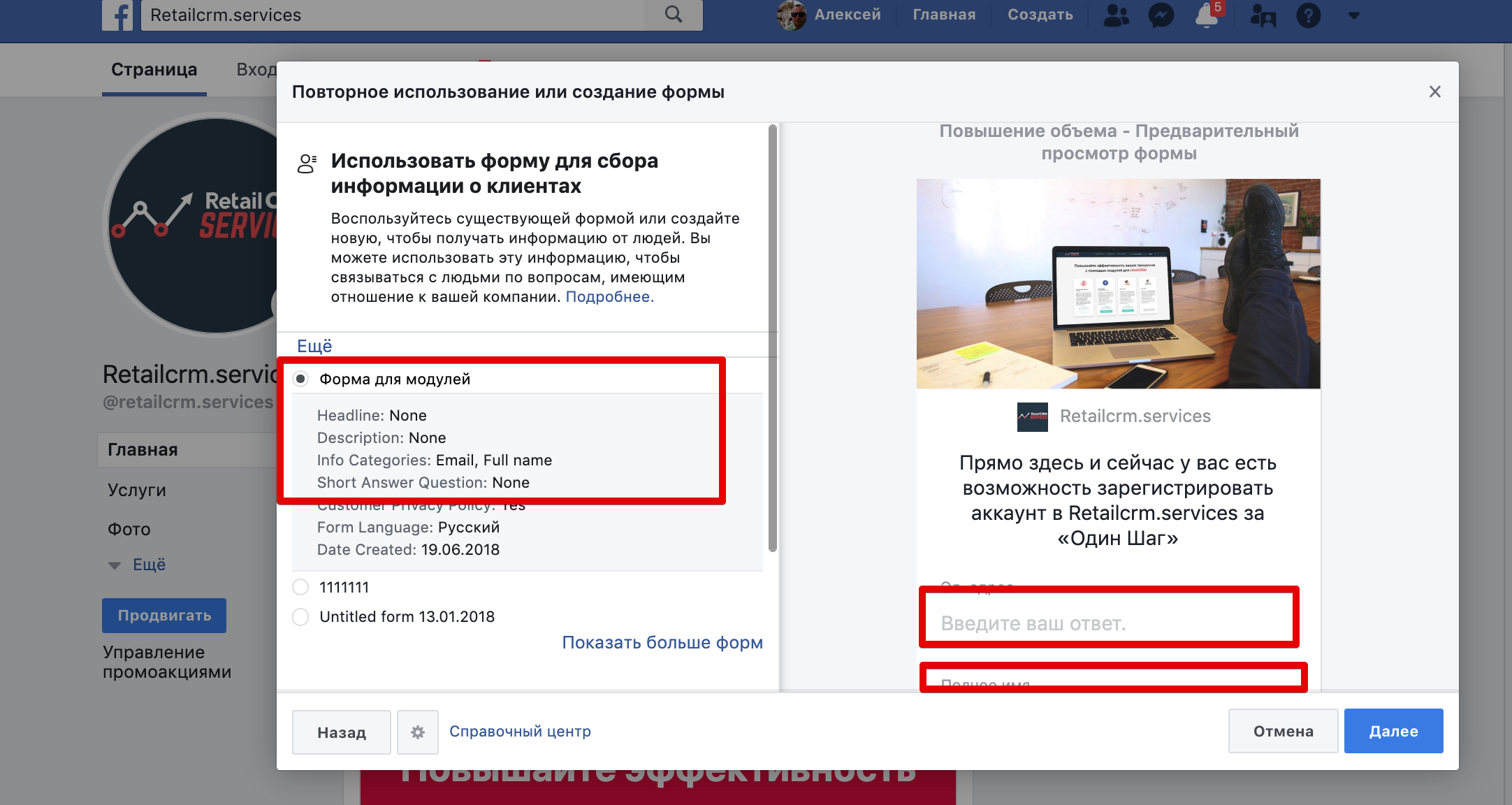Select the Форма для модулей radio button
The height and width of the screenshot is (805, 1512).
point(300,379)
